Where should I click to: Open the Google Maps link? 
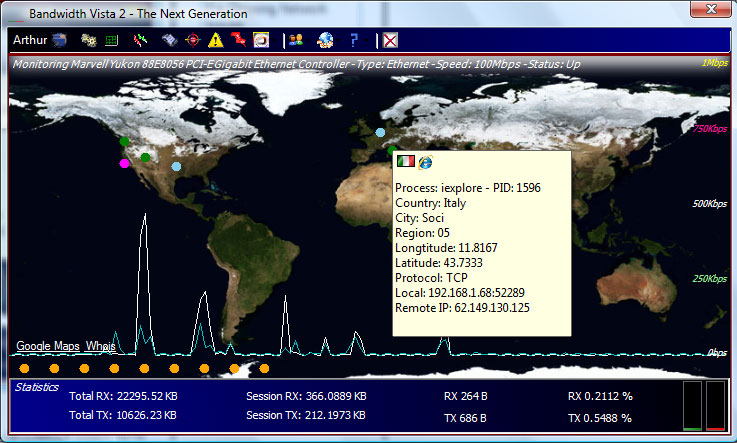point(48,346)
